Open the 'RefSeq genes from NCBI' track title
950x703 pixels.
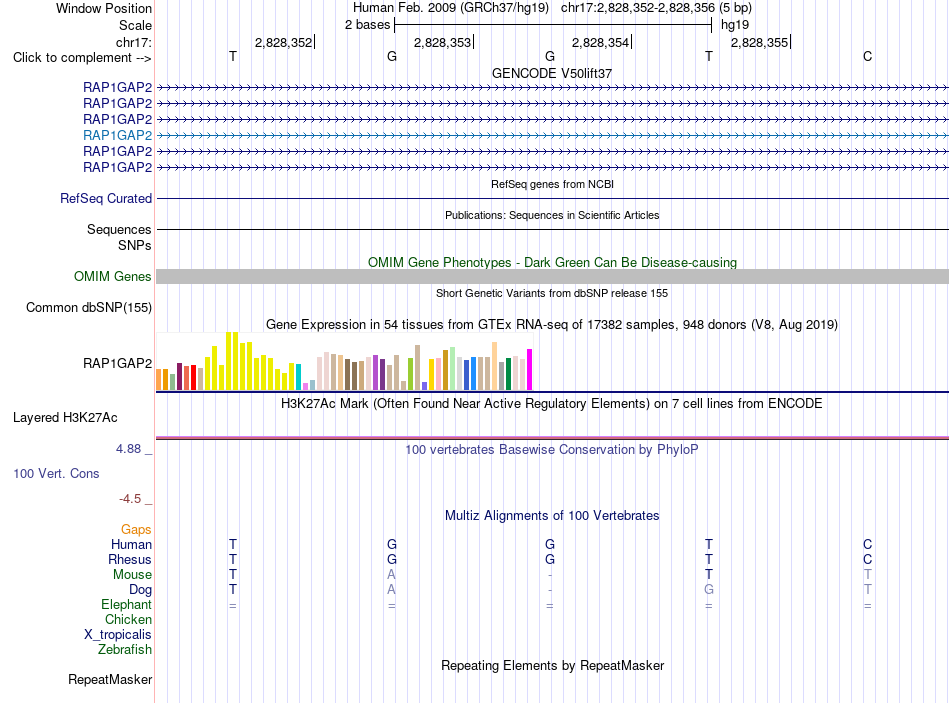[552, 184]
